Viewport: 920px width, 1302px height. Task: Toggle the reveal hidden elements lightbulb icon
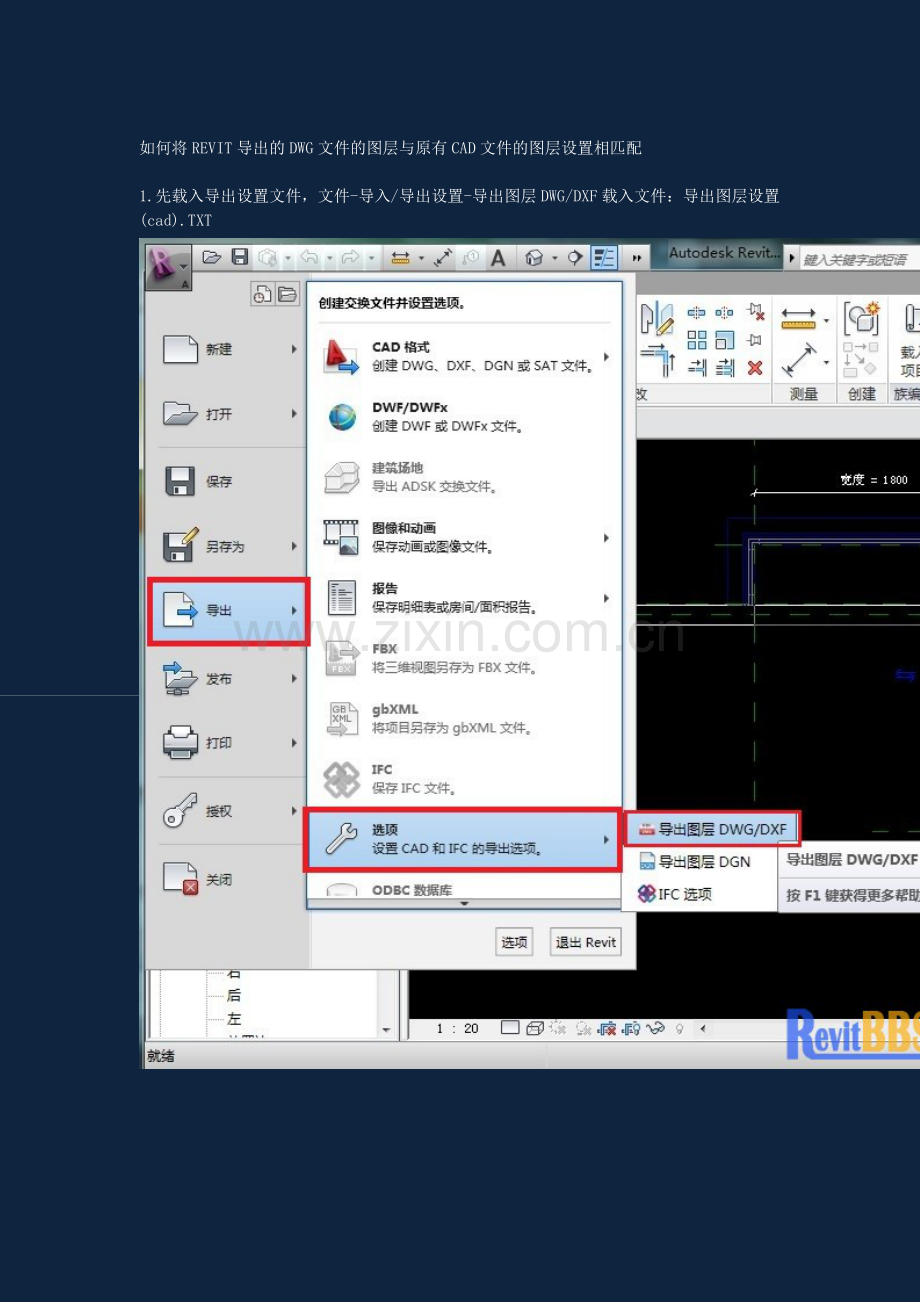pos(680,1028)
